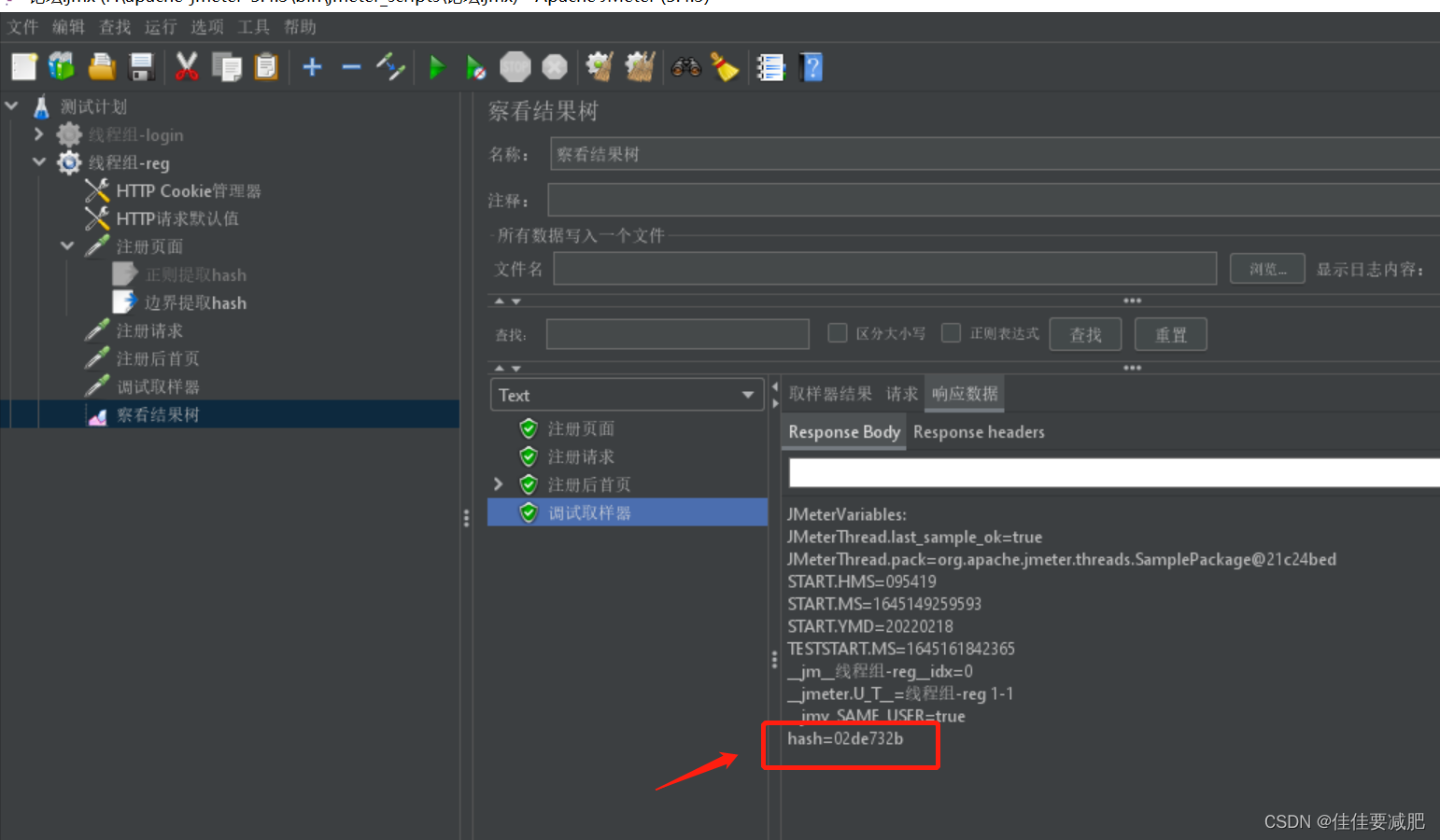Click the 文件名 input field
The width and height of the screenshot is (1440, 840).
click(x=885, y=269)
